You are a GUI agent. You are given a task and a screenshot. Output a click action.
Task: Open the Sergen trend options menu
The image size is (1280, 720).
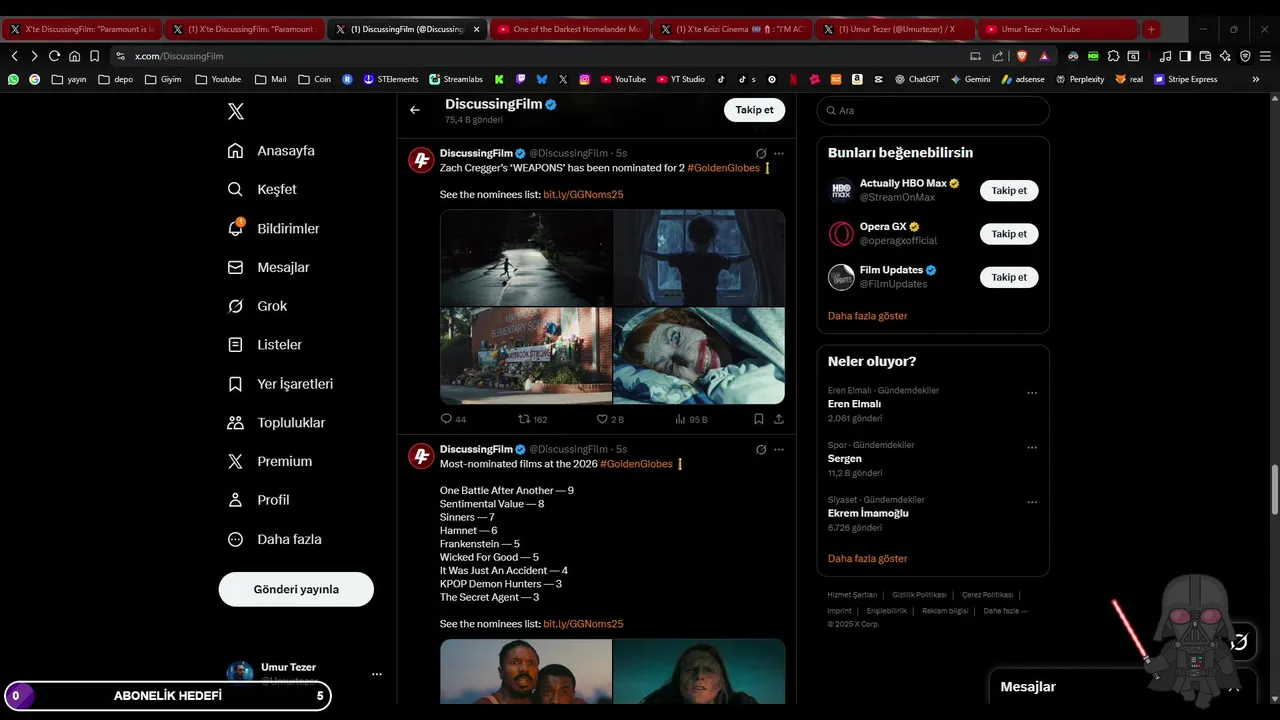coord(1032,448)
